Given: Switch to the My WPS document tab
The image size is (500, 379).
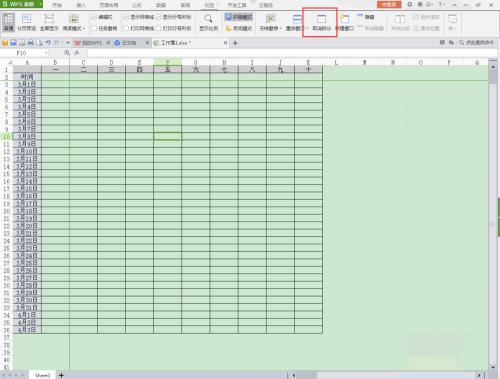Looking at the screenshot, I should pyautogui.click(x=88, y=43).
